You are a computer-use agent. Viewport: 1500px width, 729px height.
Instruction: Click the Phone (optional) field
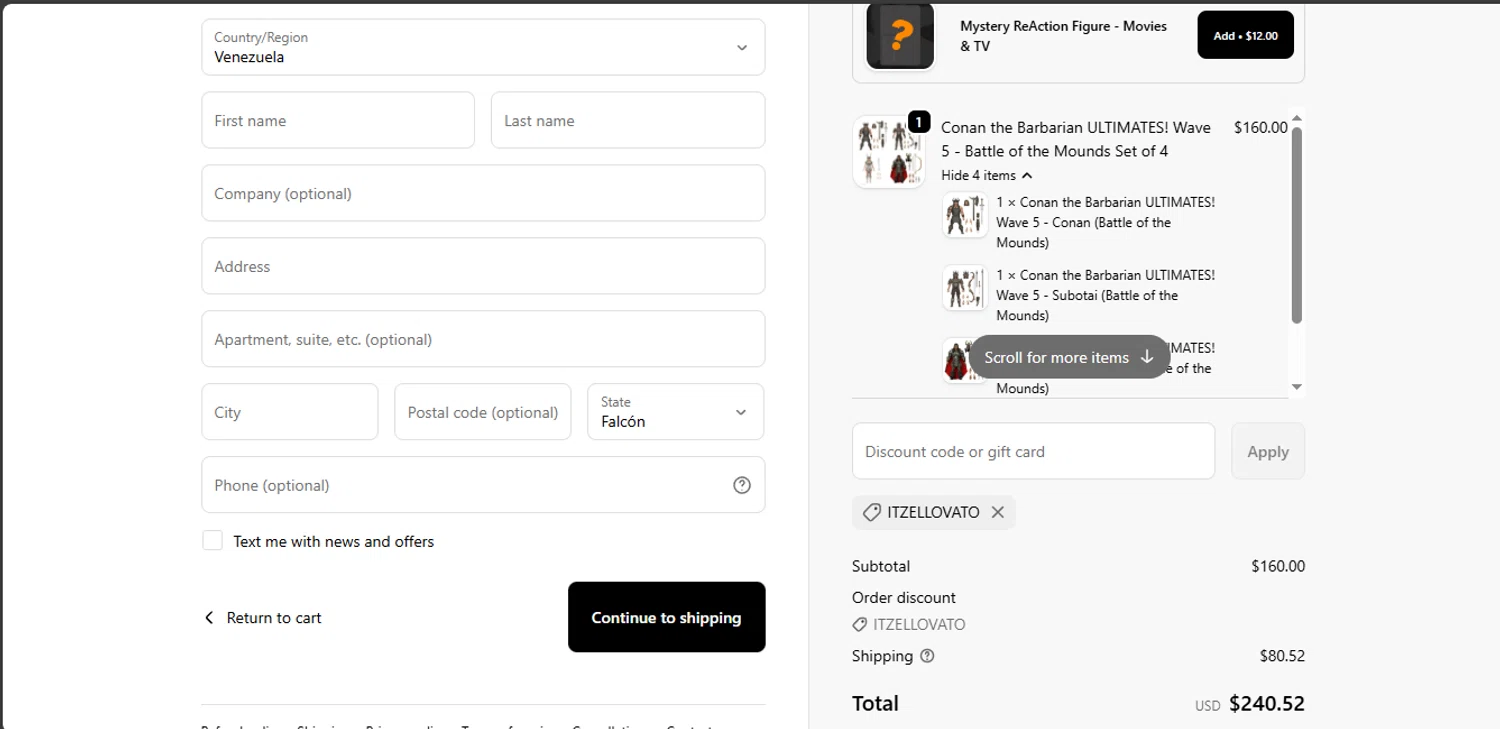point(483,485)
